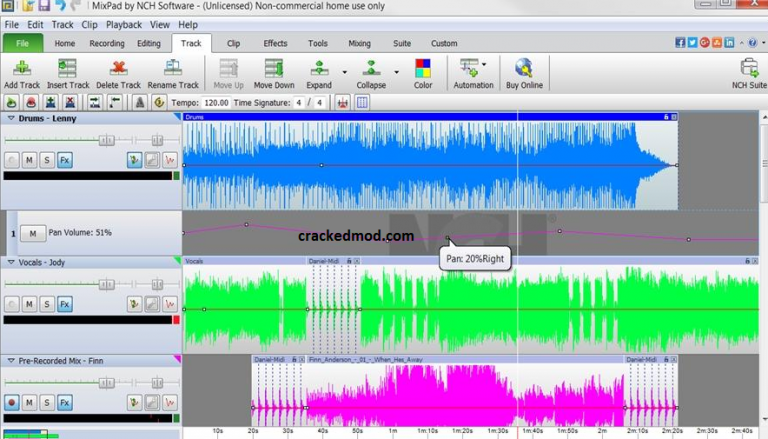
Task: Open the blue Help question mark icon
Action: [752, 43]
